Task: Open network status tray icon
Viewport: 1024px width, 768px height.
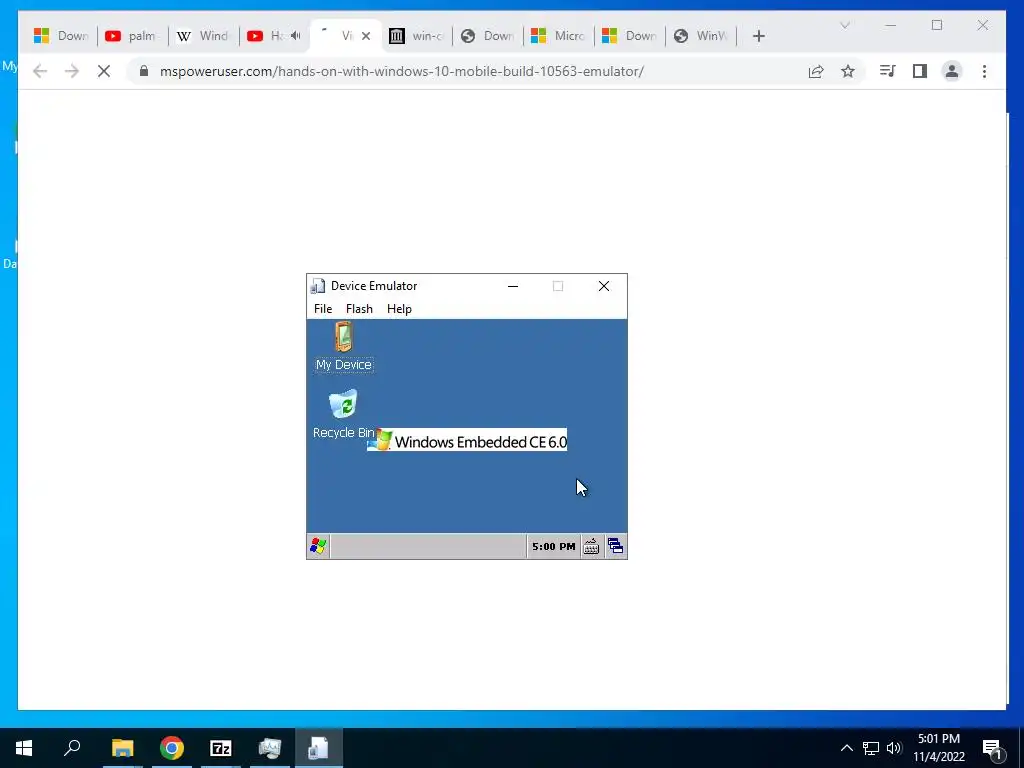Action: click(x=871, y=748)
